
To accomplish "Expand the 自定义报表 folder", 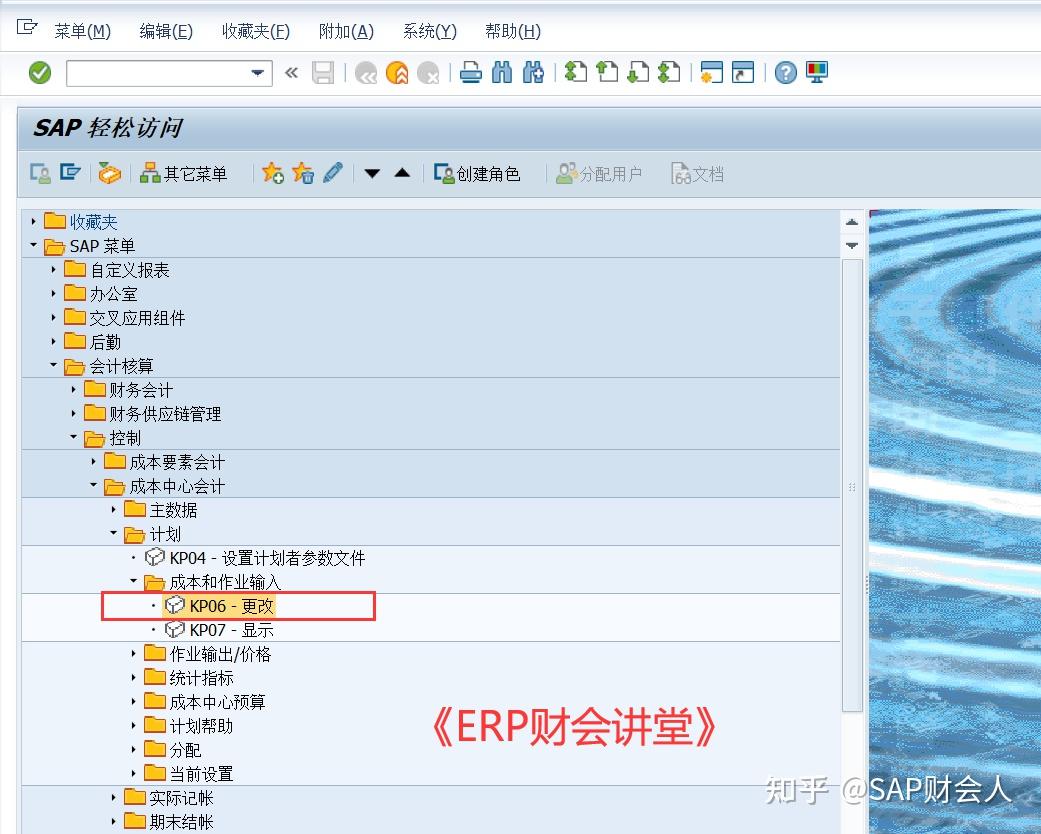I will [52, 269].
